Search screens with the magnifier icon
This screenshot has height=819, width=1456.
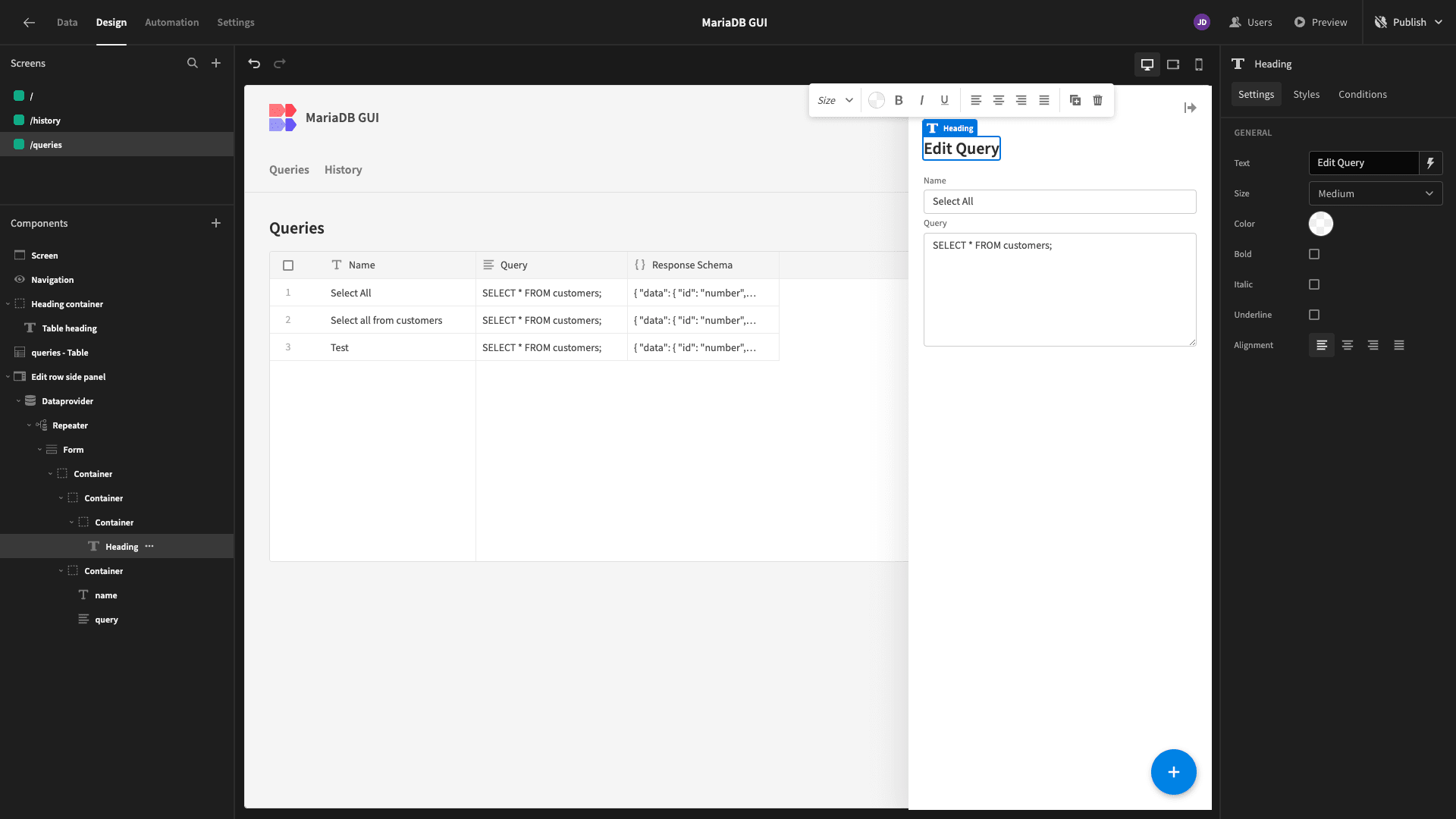[x=193, y=64]
